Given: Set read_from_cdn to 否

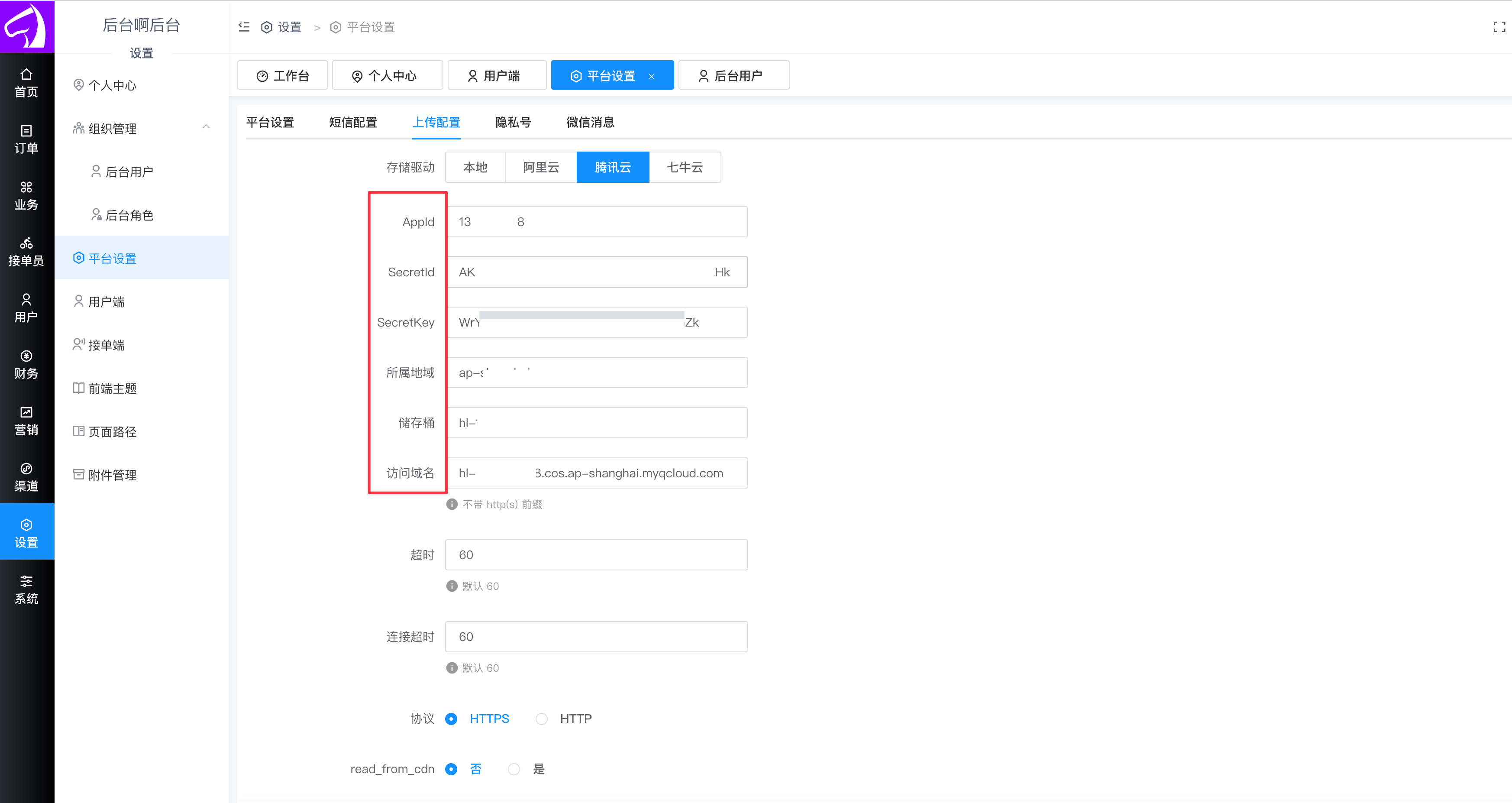Looking at the screenshot, I should (451, 769).
